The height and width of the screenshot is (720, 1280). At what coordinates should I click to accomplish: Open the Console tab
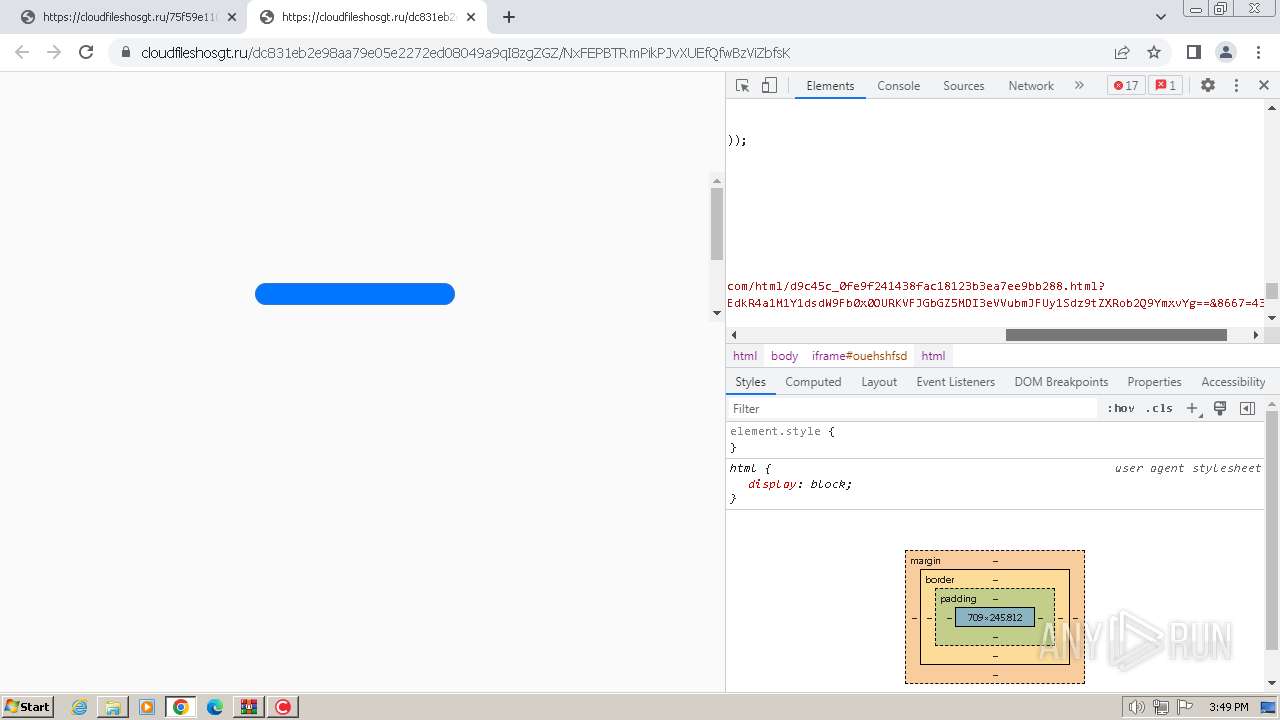tap(898, 86)
